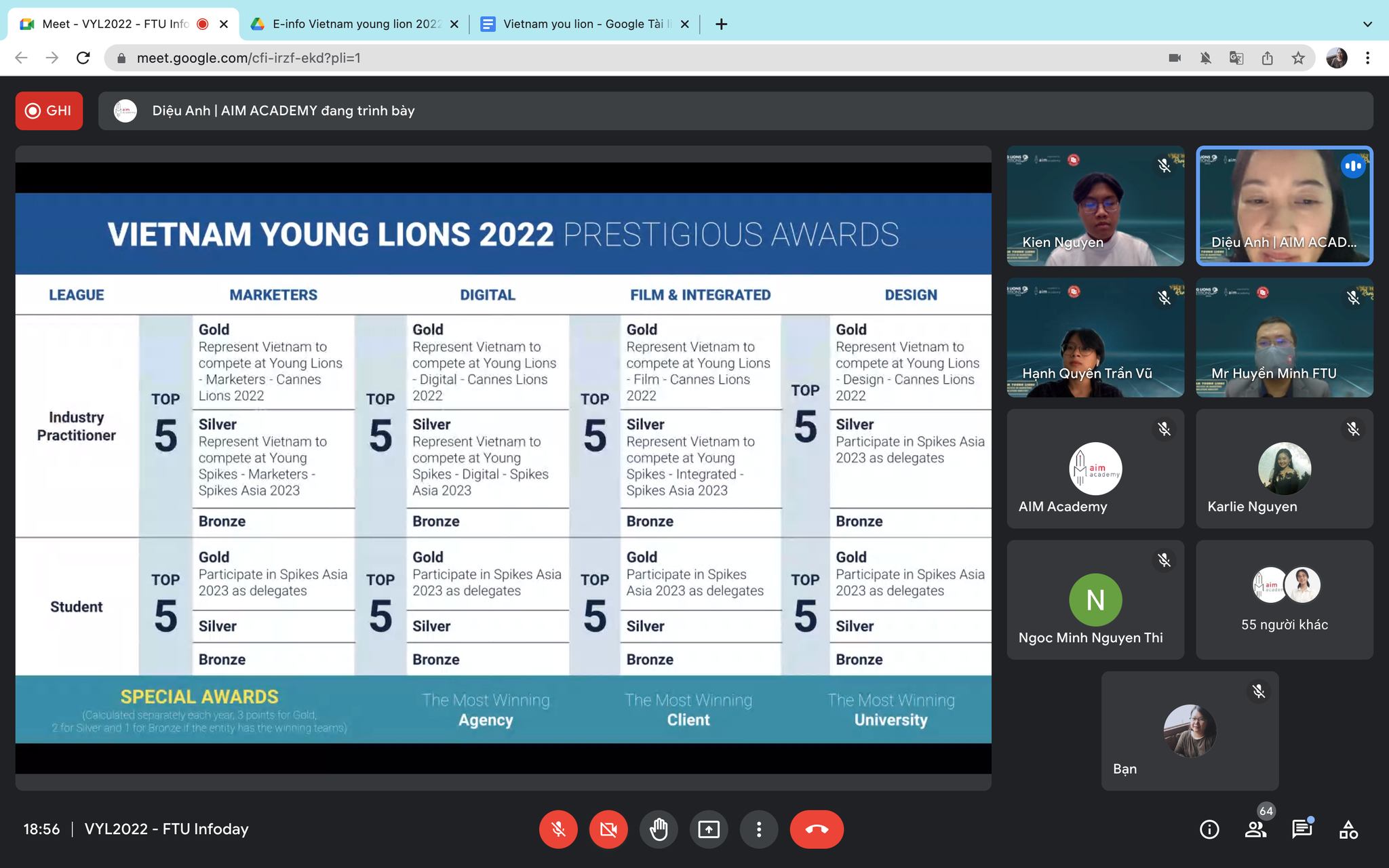
Task: View site information lock icon
Action: 121,58
